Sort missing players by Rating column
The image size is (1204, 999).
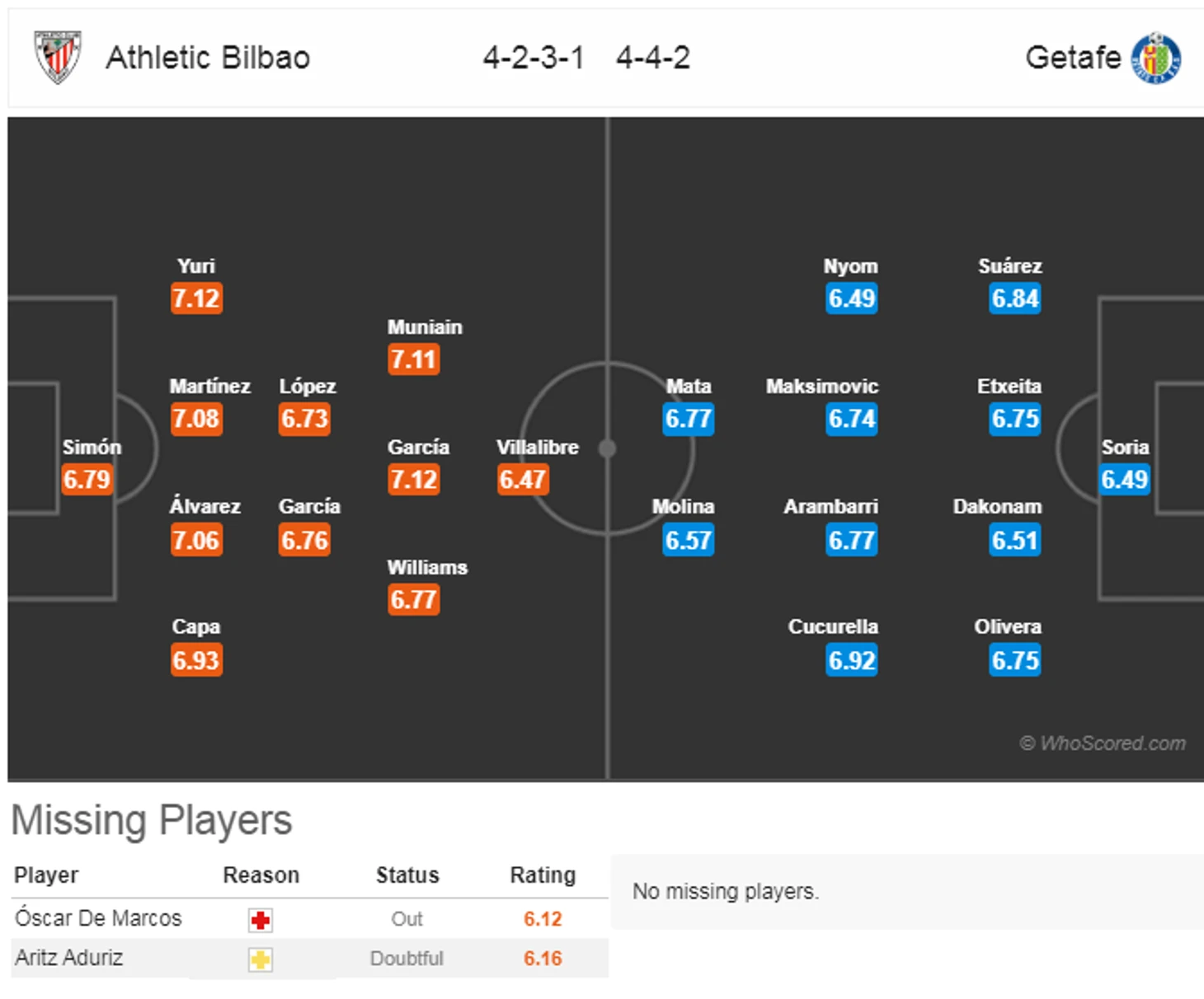point(543,875)
